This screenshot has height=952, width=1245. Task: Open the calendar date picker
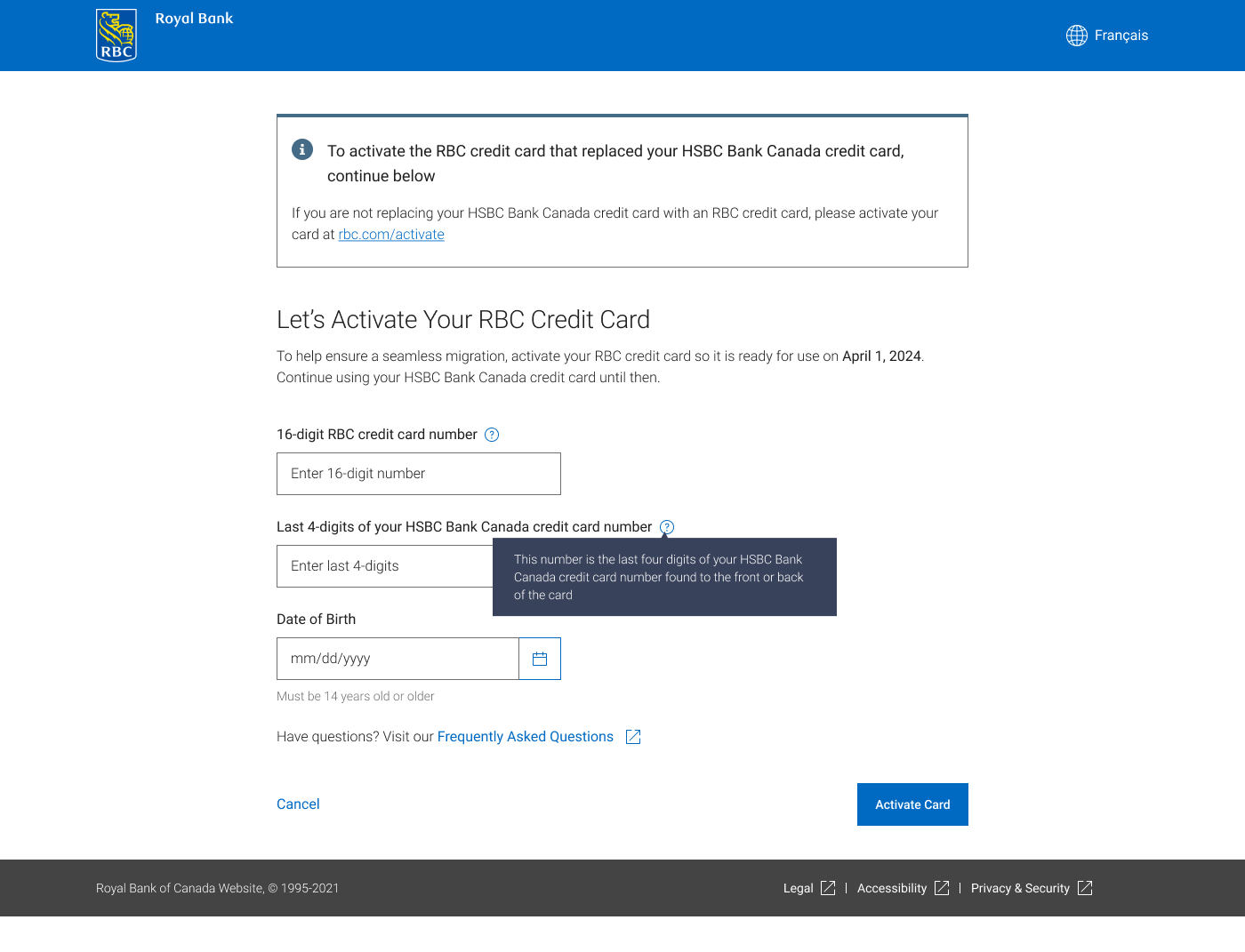pyautogui.click(x=540, y=659)
